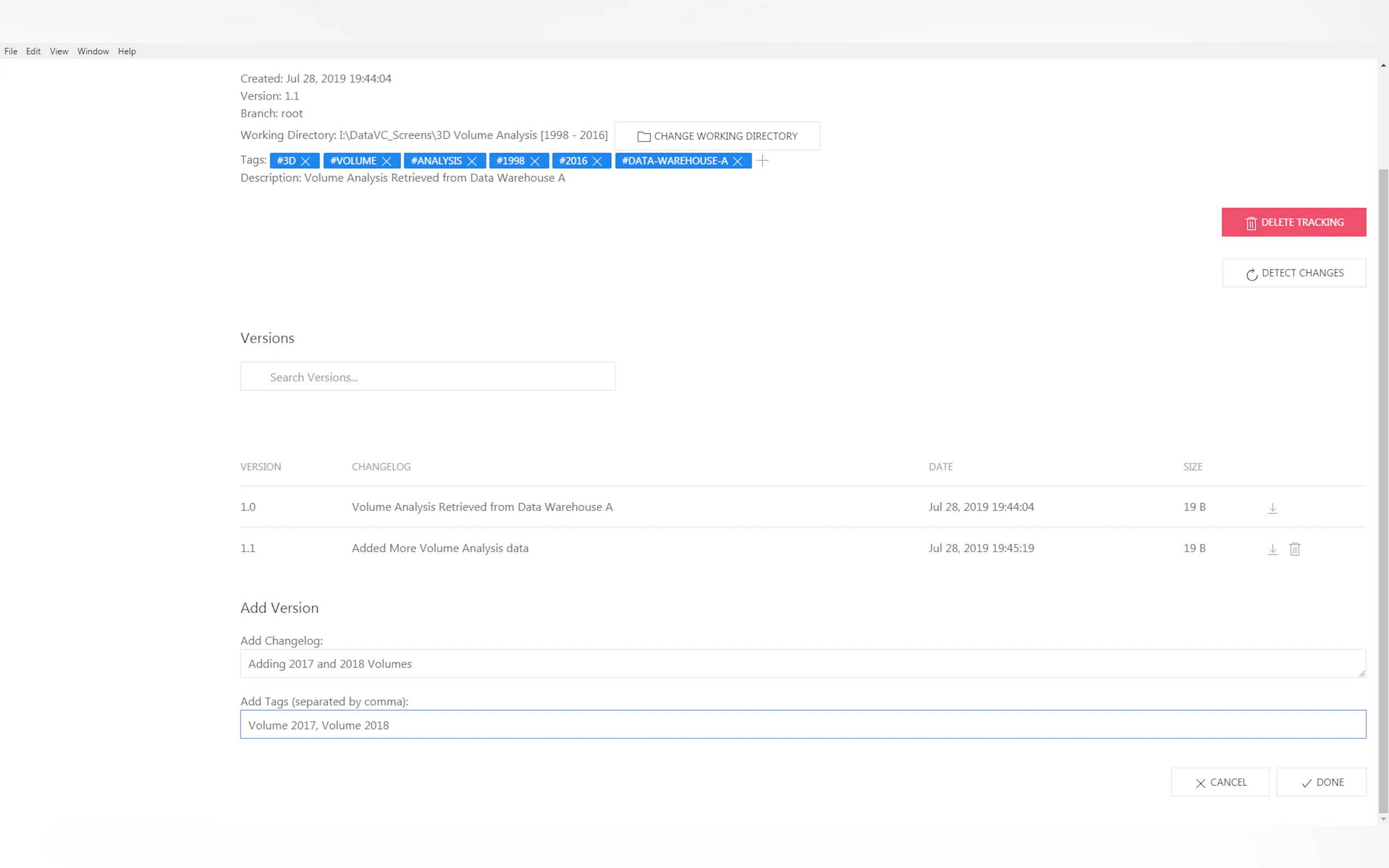The image size is (1389, 868).
Task: Open the File menu
Action: pyautogui.click(x=11, y=51)
